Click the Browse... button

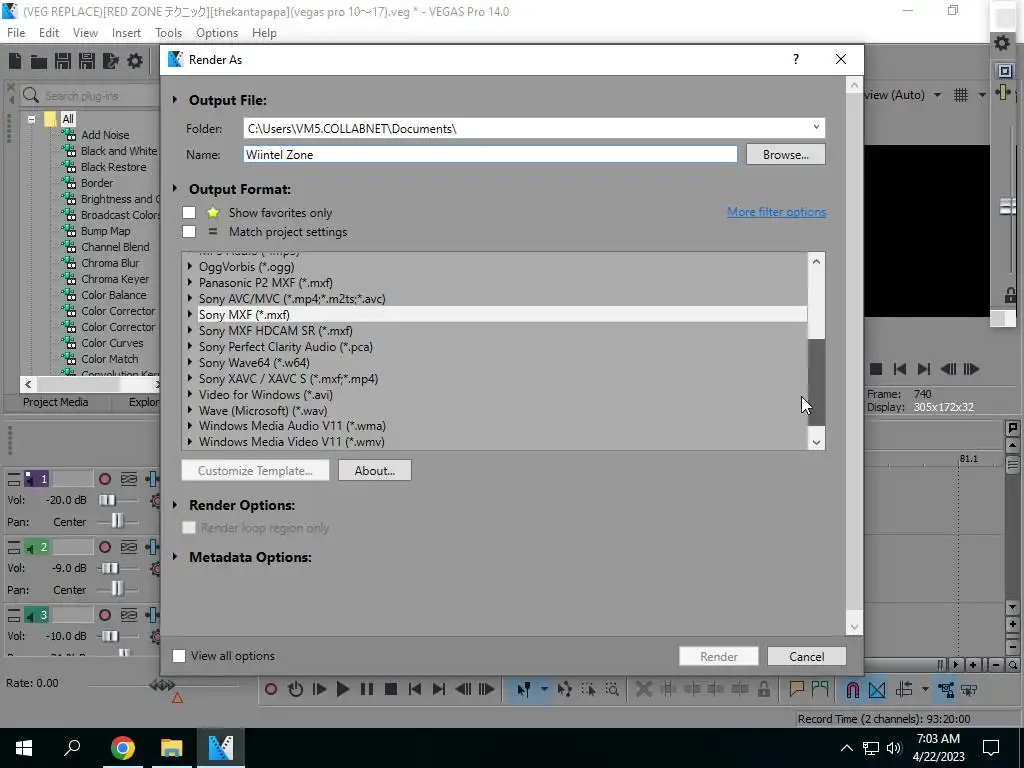pyautogui.click(x=786, y=155)
